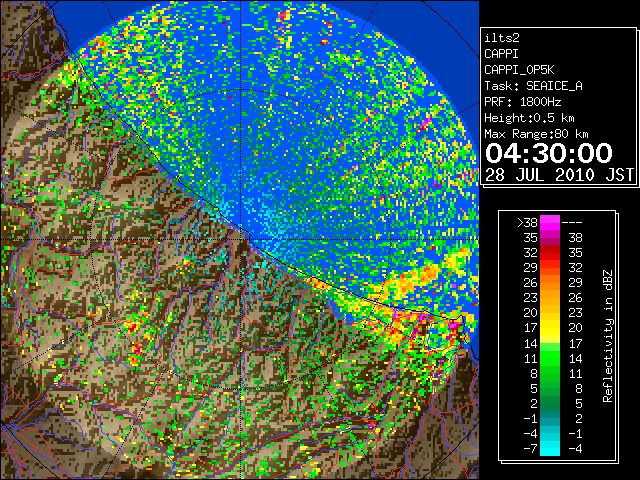Click the 'Reflectivity in dBZ' axis label

tap(608, 336)
